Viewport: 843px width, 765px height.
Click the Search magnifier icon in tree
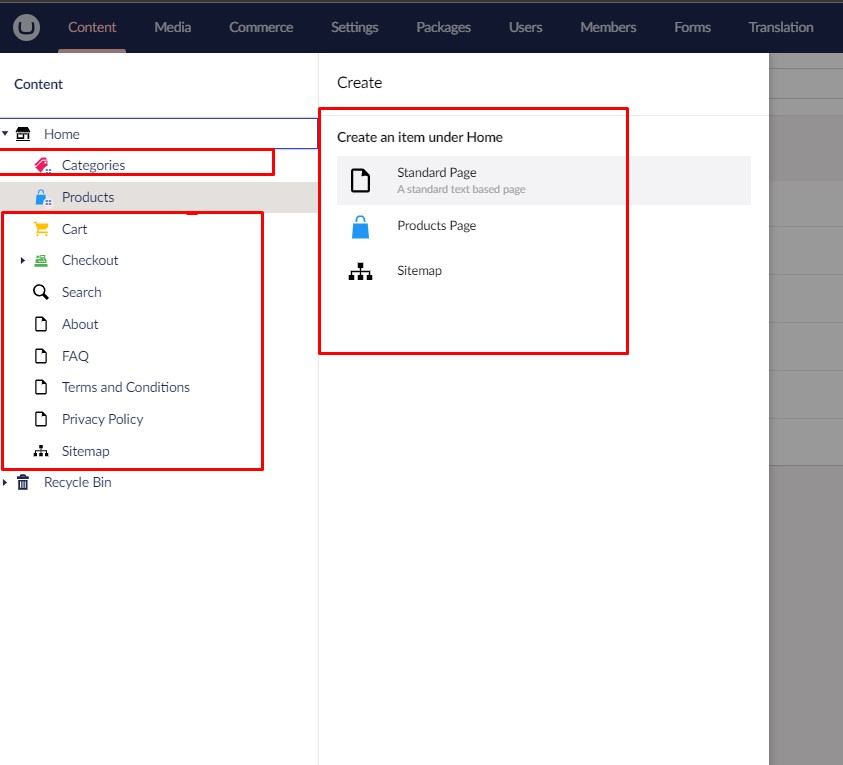point(41,292)
